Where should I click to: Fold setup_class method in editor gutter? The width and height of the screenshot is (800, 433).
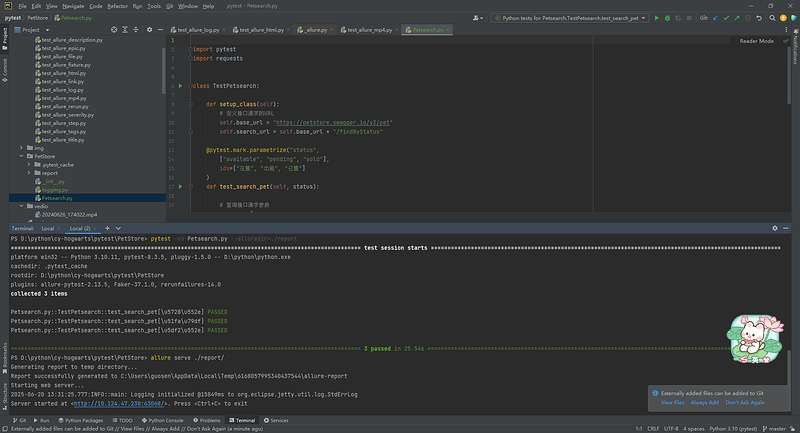coord(190,104)
